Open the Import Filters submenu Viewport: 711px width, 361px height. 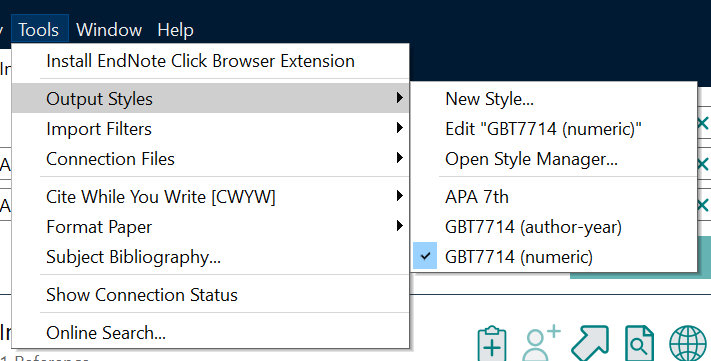coord(210,129)
